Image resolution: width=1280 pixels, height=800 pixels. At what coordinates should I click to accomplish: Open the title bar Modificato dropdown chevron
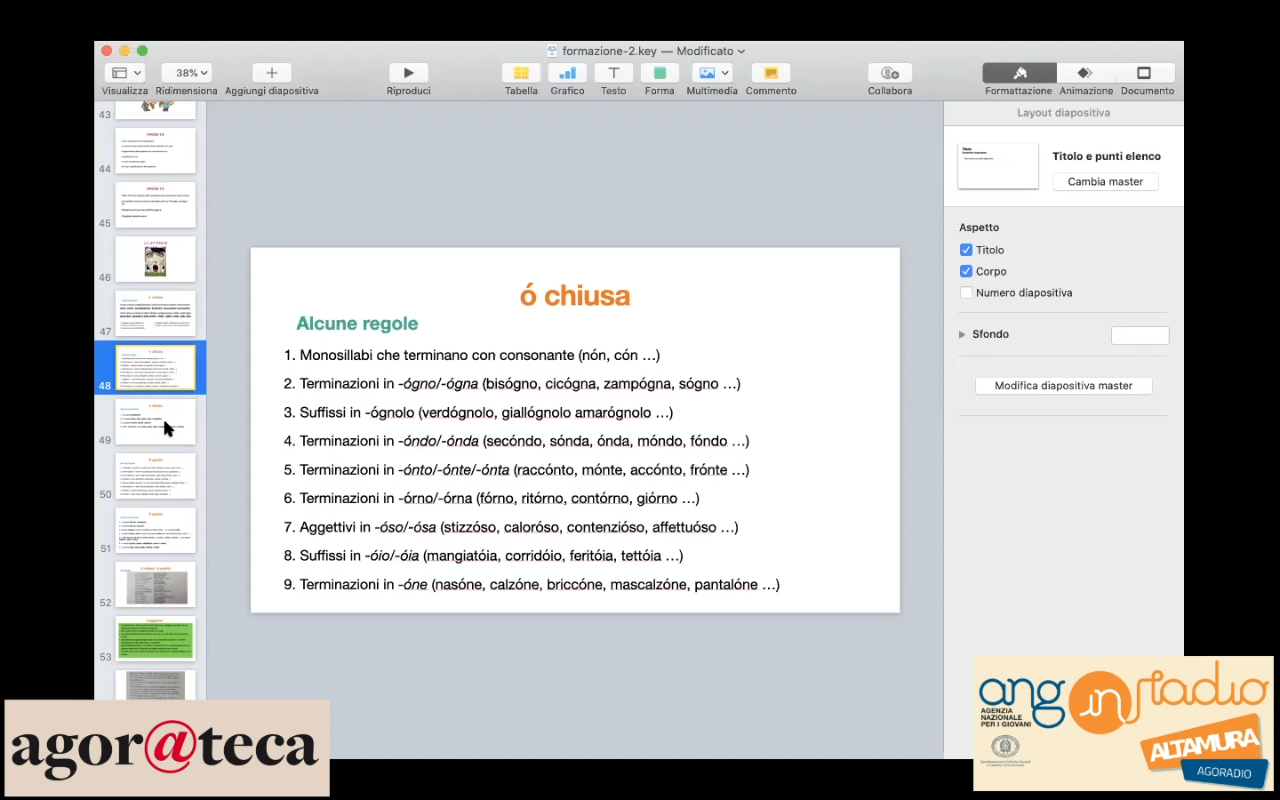pos(741,51)
